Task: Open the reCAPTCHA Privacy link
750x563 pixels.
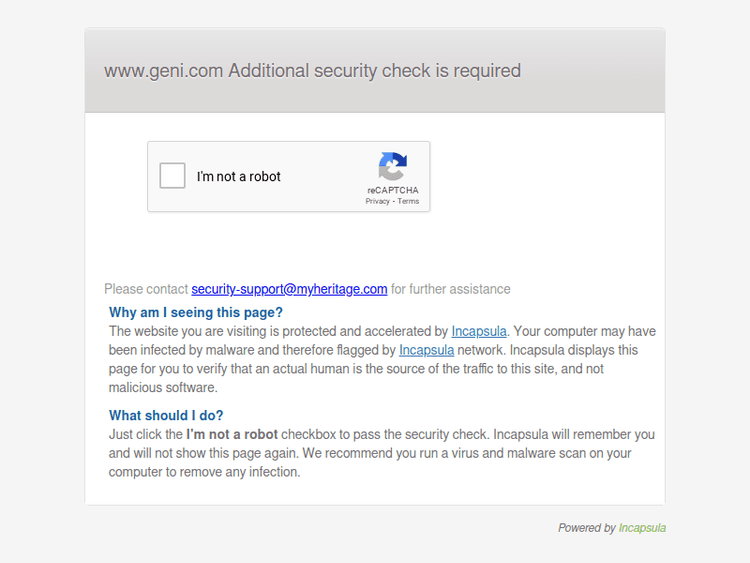Action: click(377, 201)
